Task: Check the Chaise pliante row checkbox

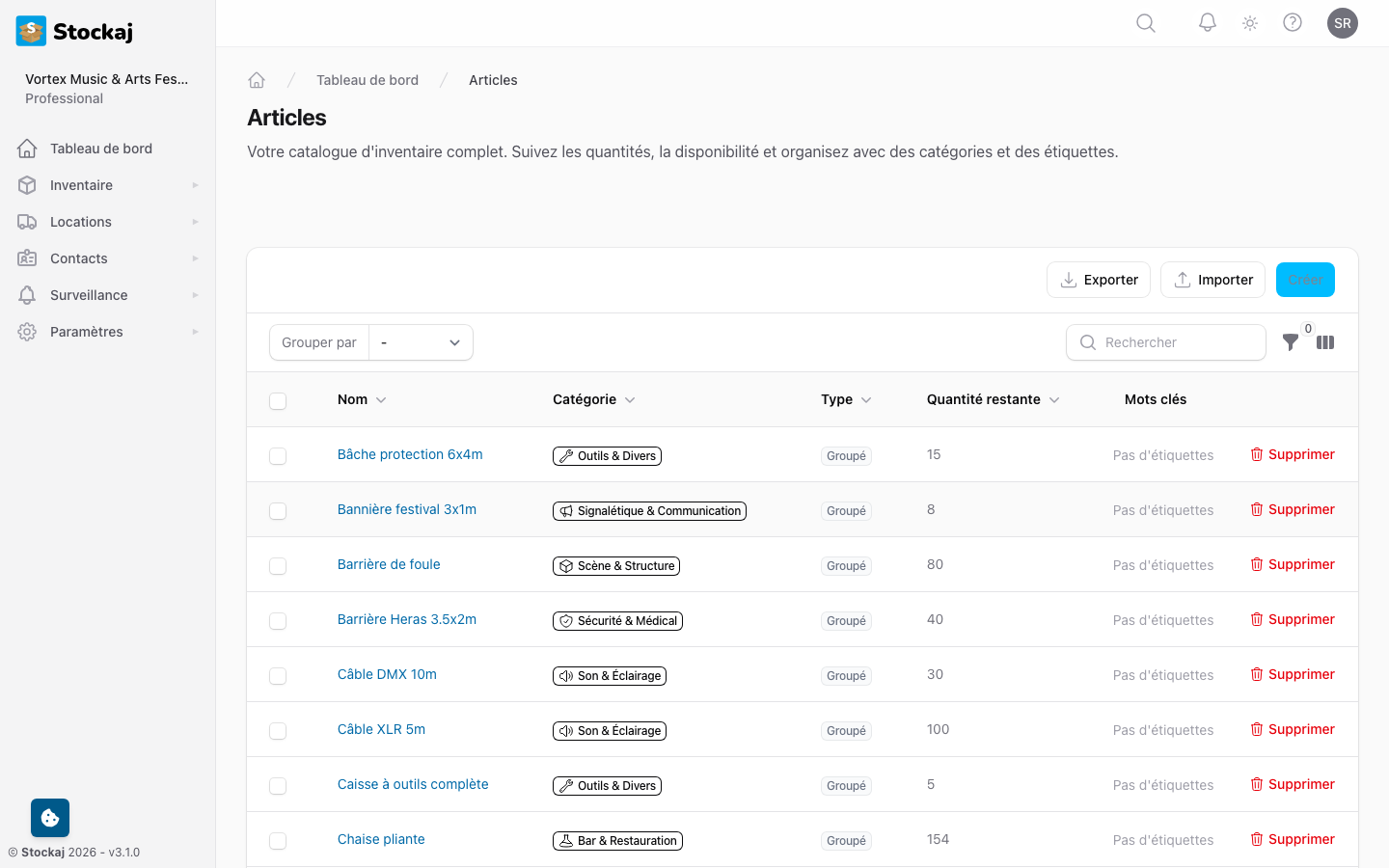Action: coord(278,840)
